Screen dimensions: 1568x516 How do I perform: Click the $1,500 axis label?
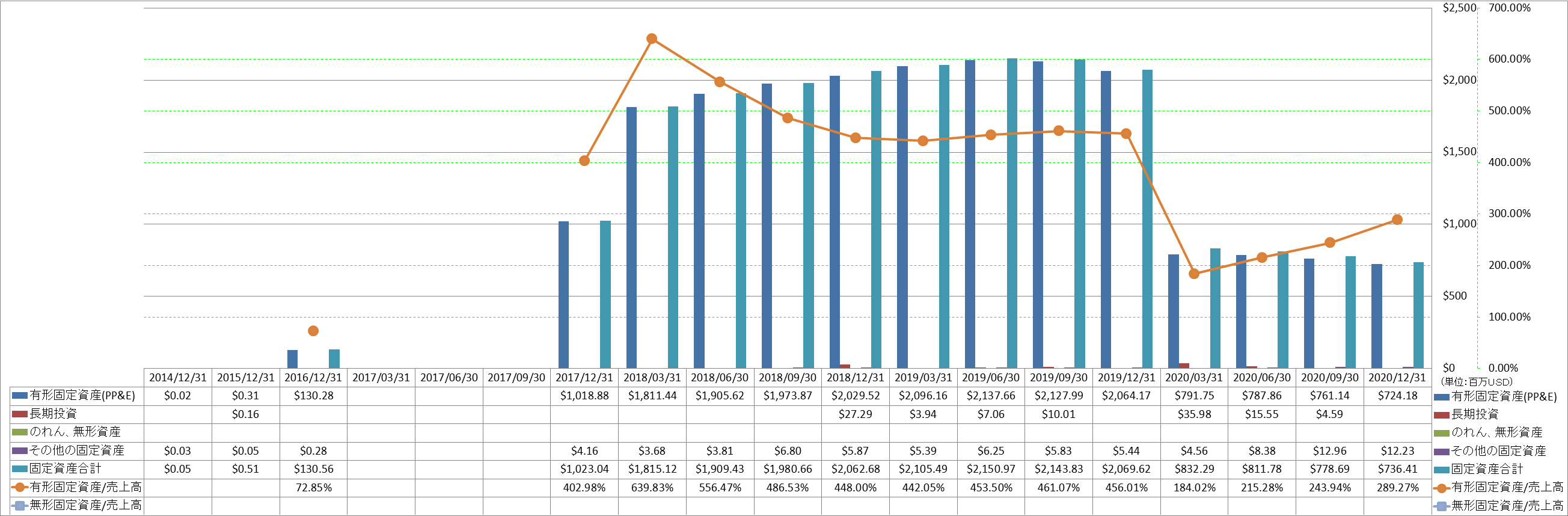[1460, 152]
